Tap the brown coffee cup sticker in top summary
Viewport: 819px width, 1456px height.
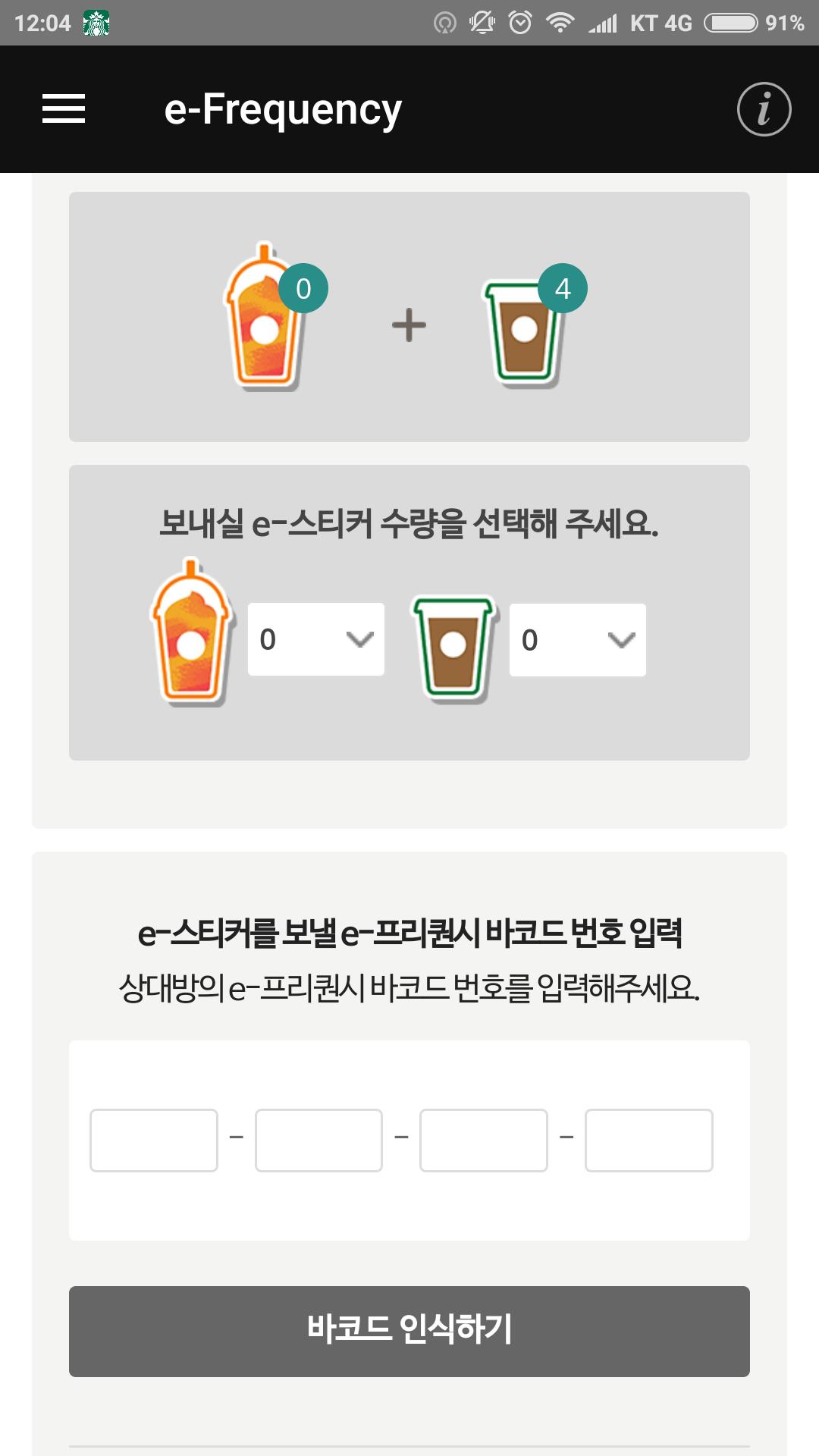(523, 334)
